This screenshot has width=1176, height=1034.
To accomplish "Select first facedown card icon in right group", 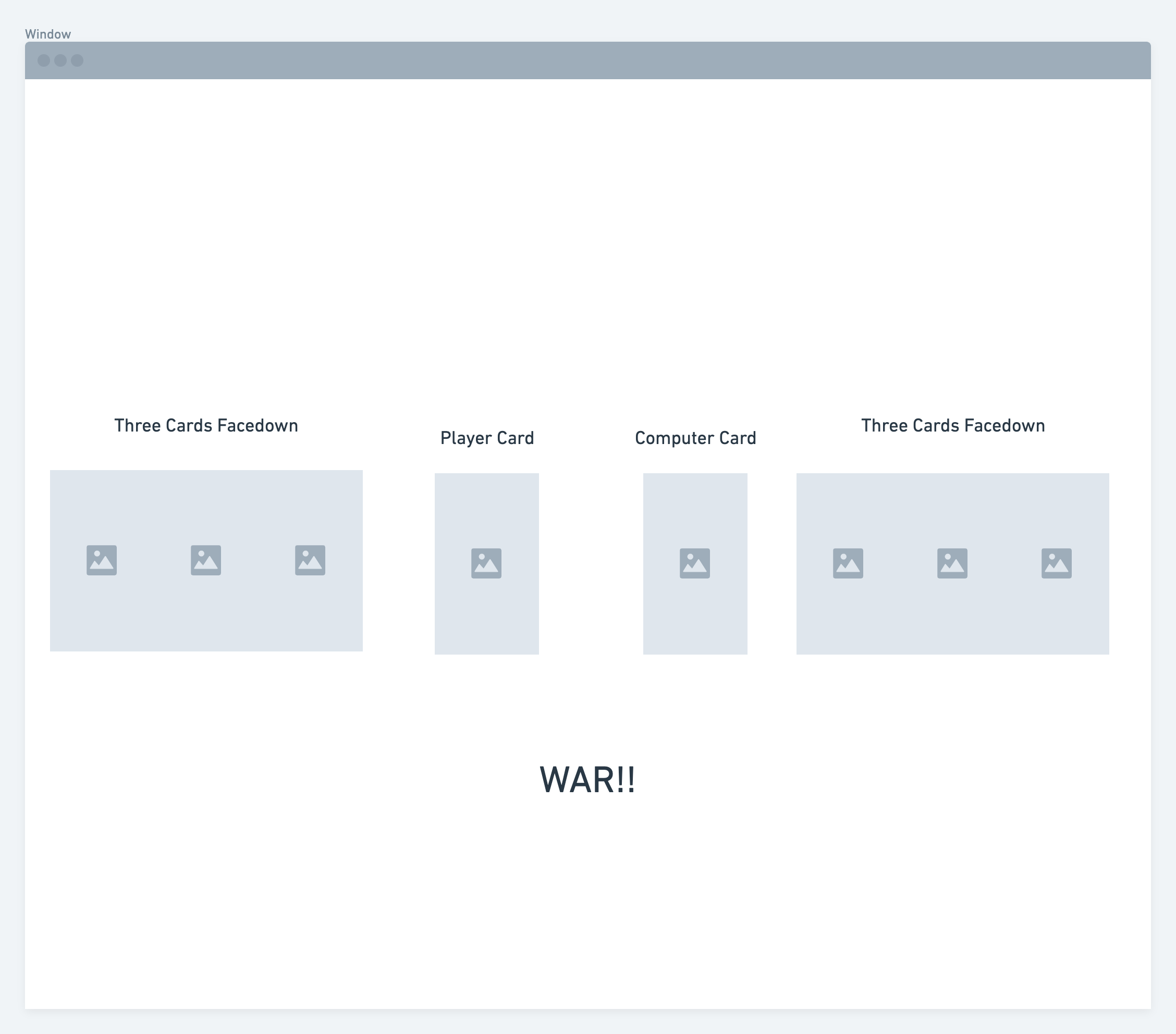I will click(848, 563).
